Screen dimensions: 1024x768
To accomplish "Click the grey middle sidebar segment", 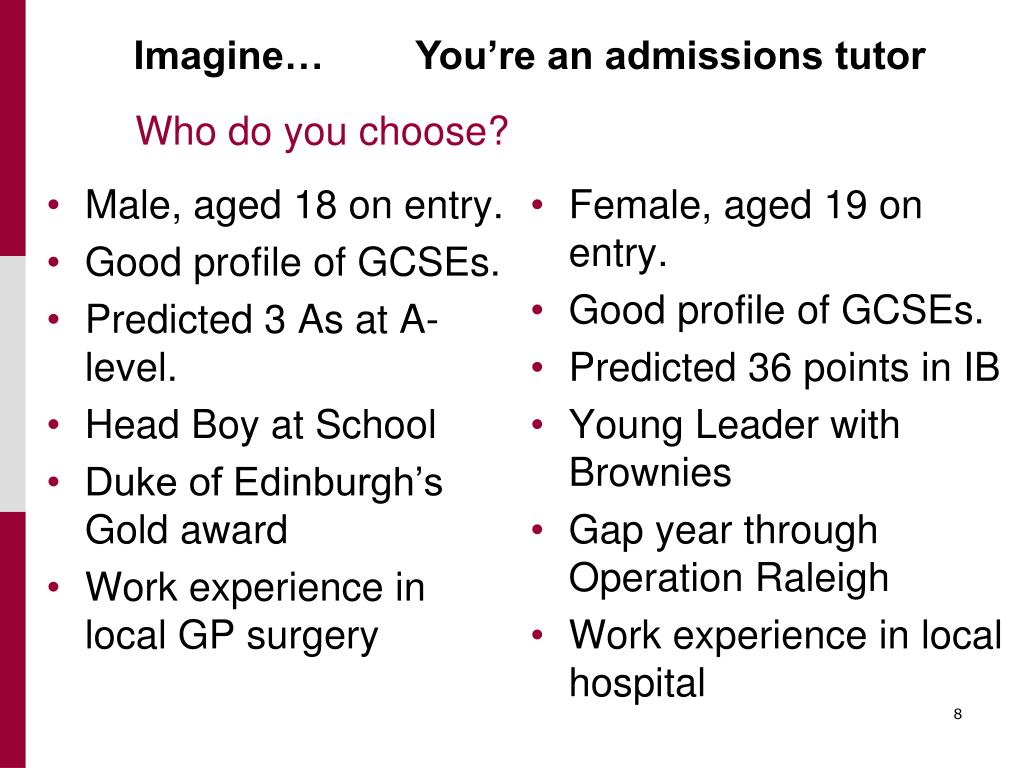I will point(12,384).
